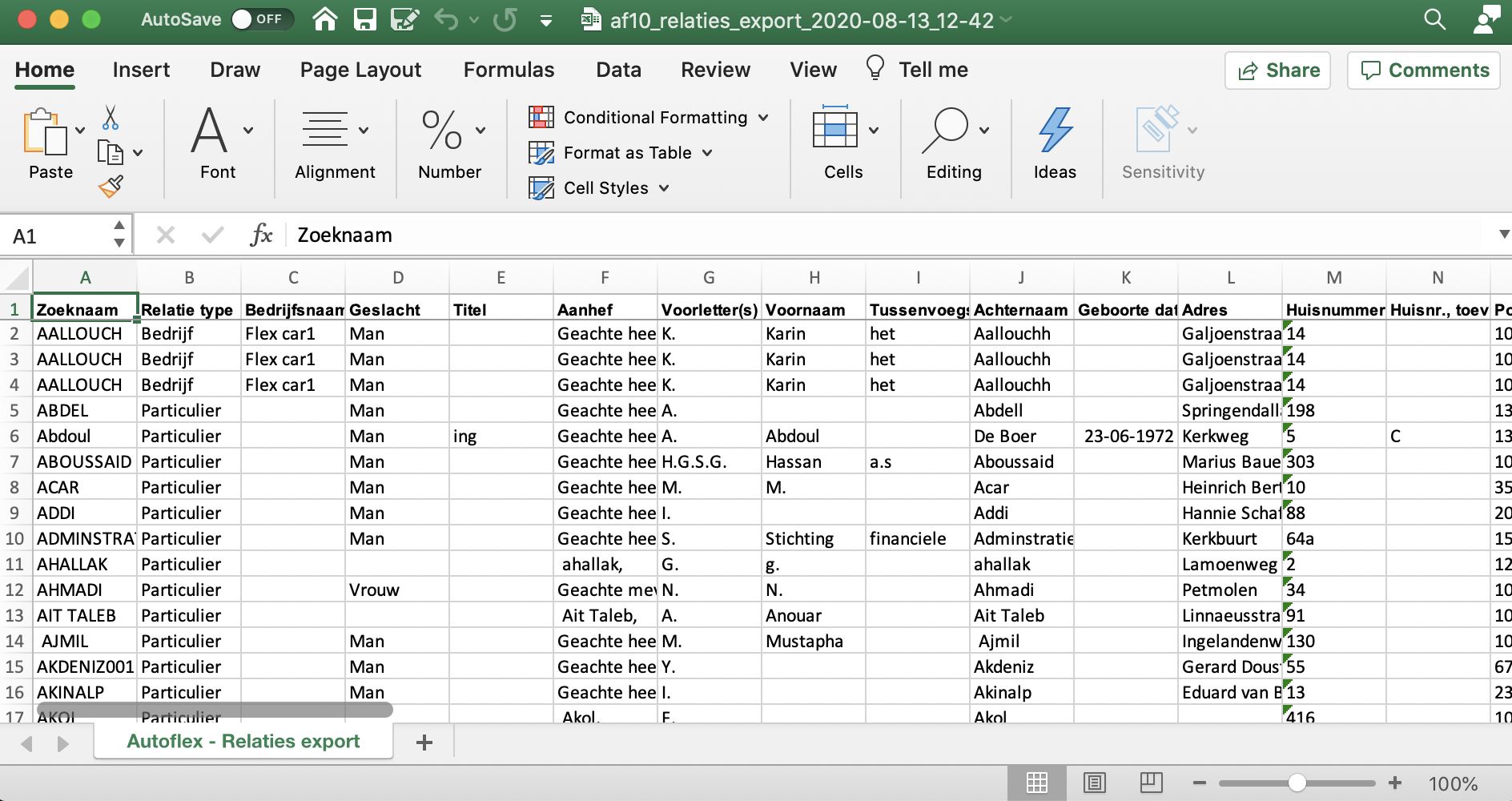Open the Ideas lightning bolt tool
This screenshot has width=1512, height=801.
coord(1055,144)
